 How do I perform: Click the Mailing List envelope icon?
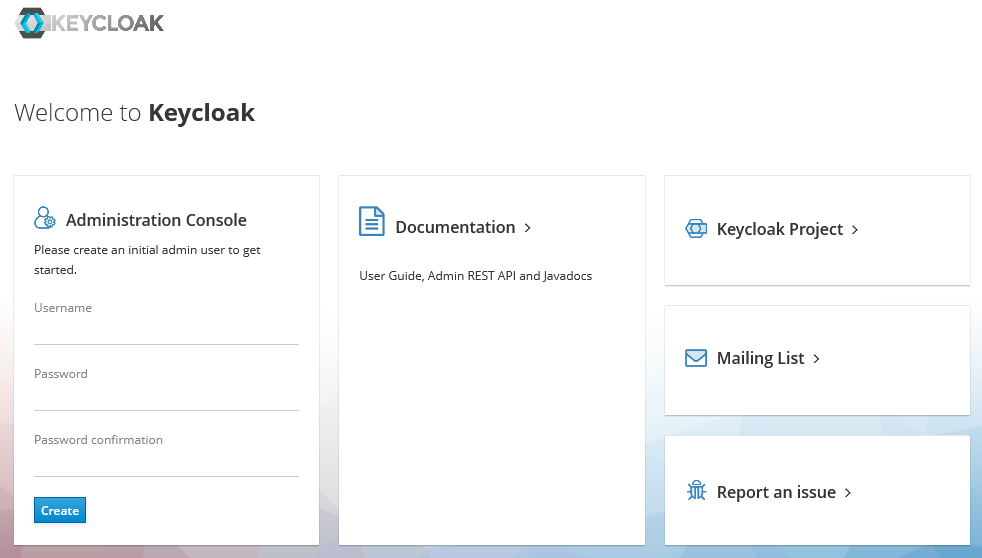pos(696,358)
